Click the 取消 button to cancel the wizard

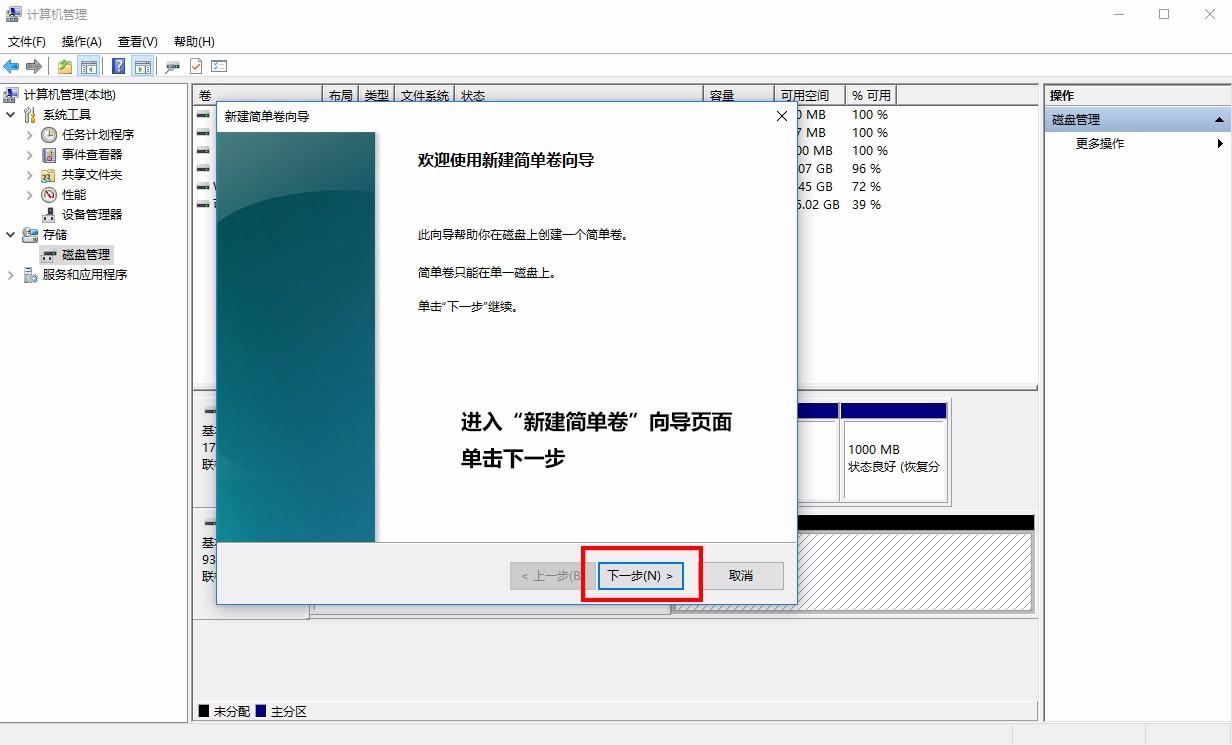tap(743, 576)
